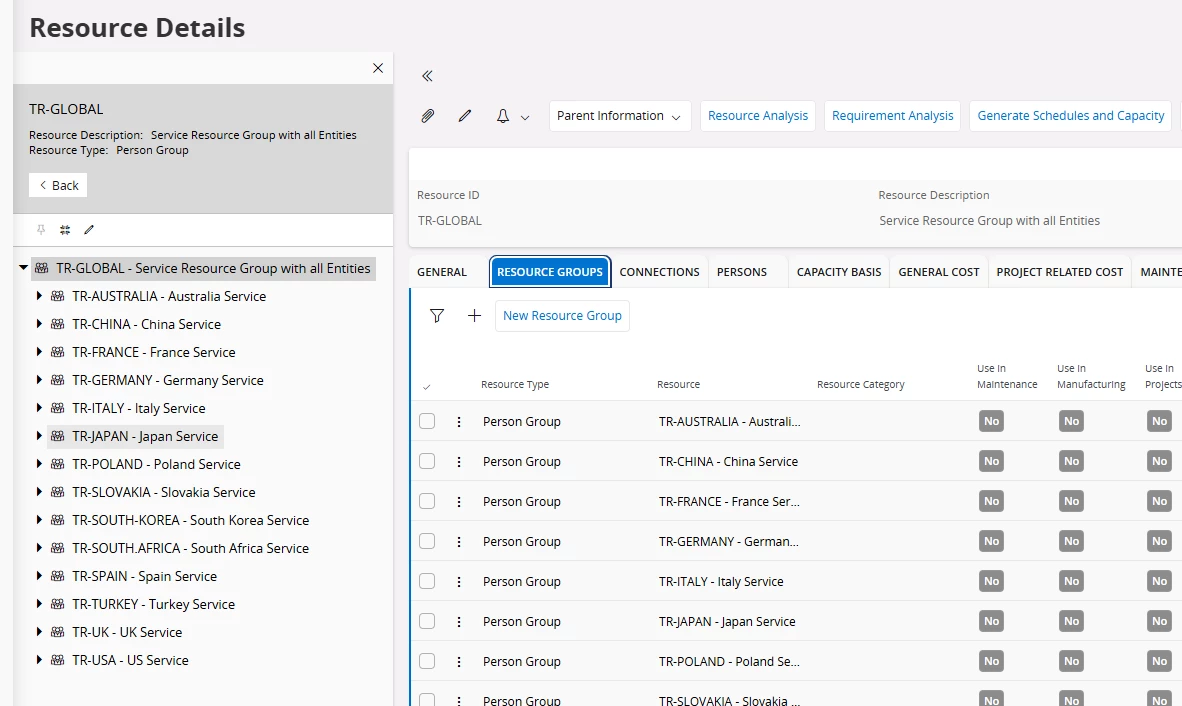Open the Connections tab
The height and width of the screenshot is (706, 1182).
pos(660,272)
